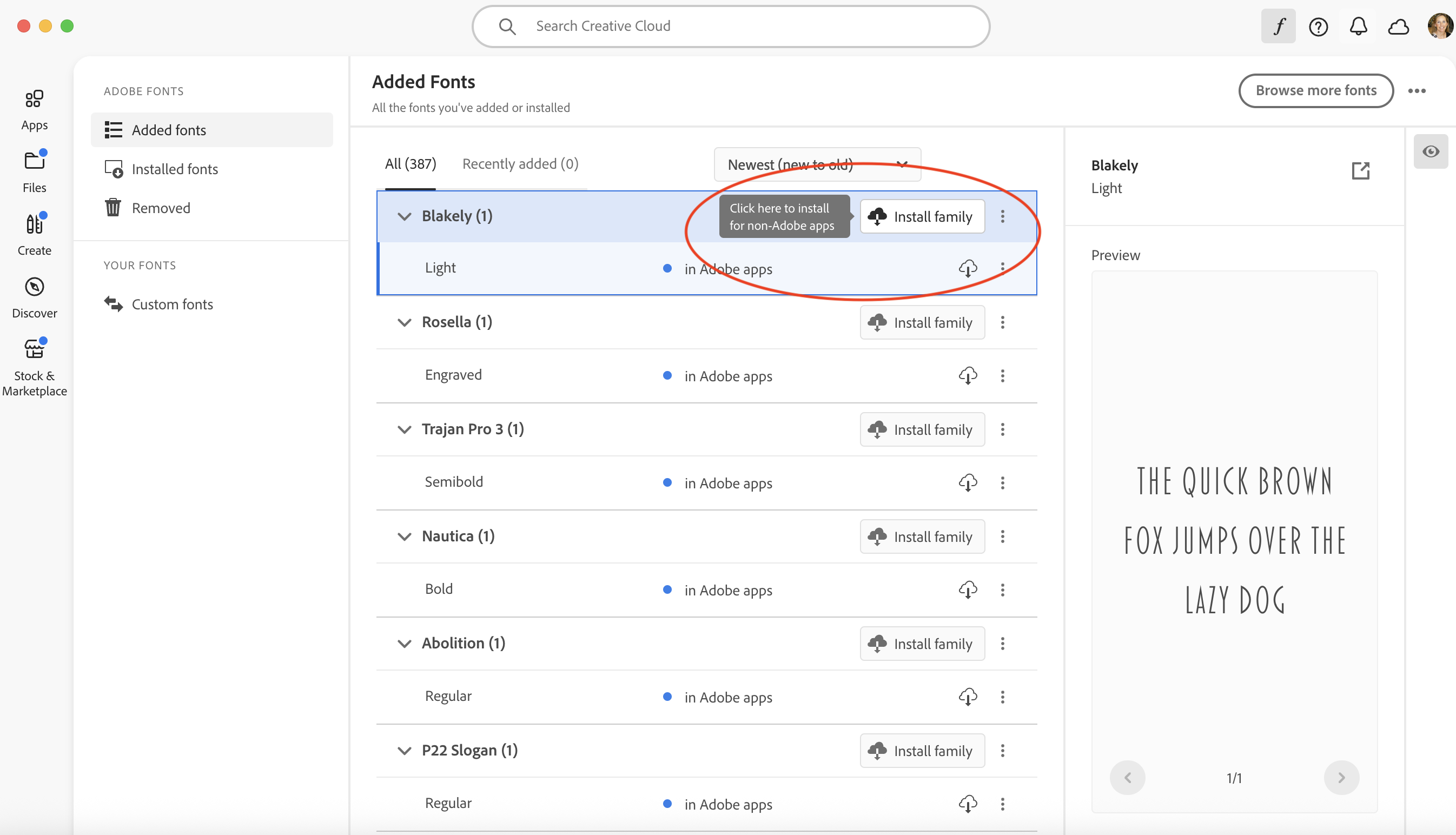The height and width of the screenshot is (835, 1456).
Task: Click the fonts 'f' icon in top bar
Action: pos(1278,26)
